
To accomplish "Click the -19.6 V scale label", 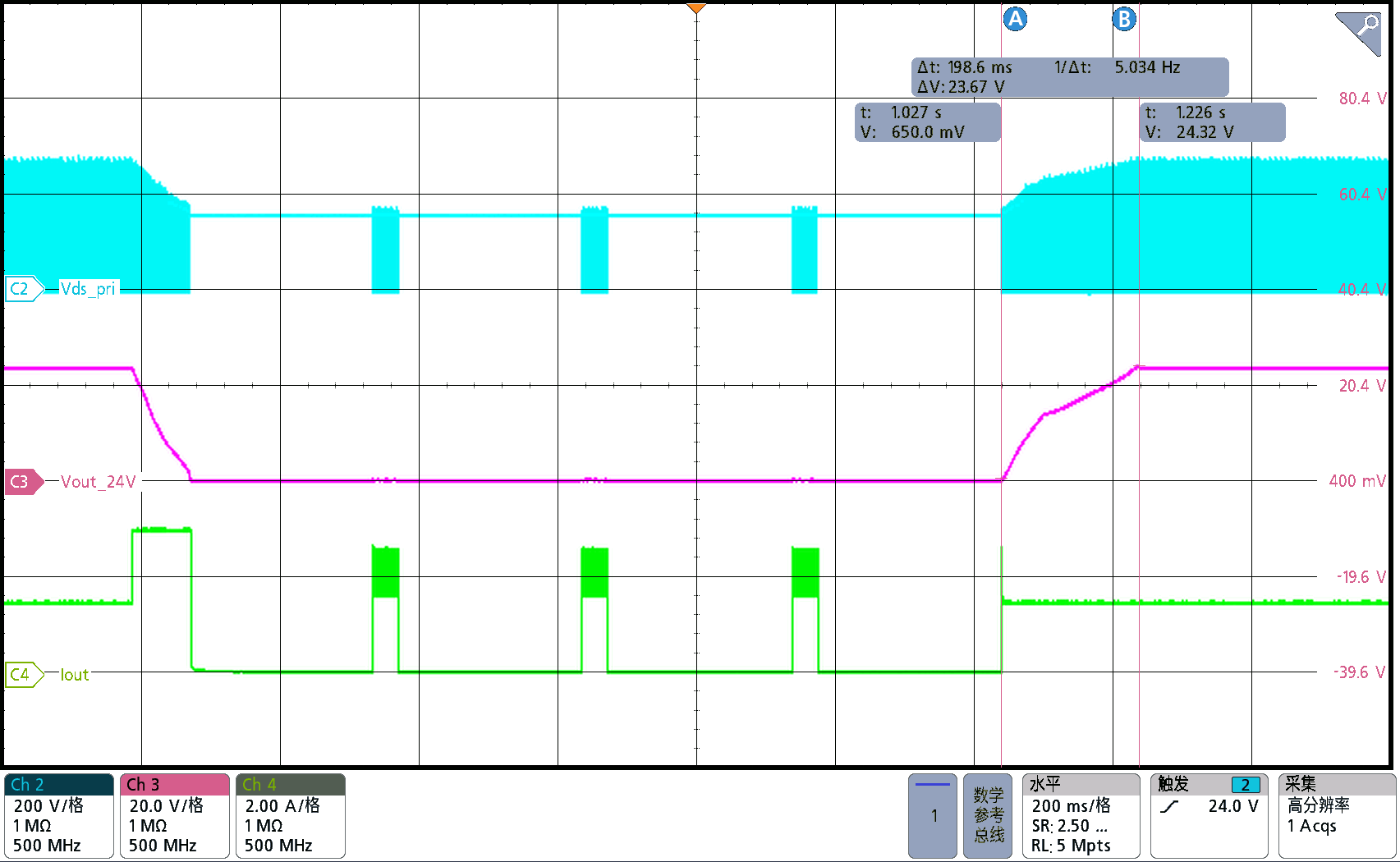I will [x=1361, y=577].
